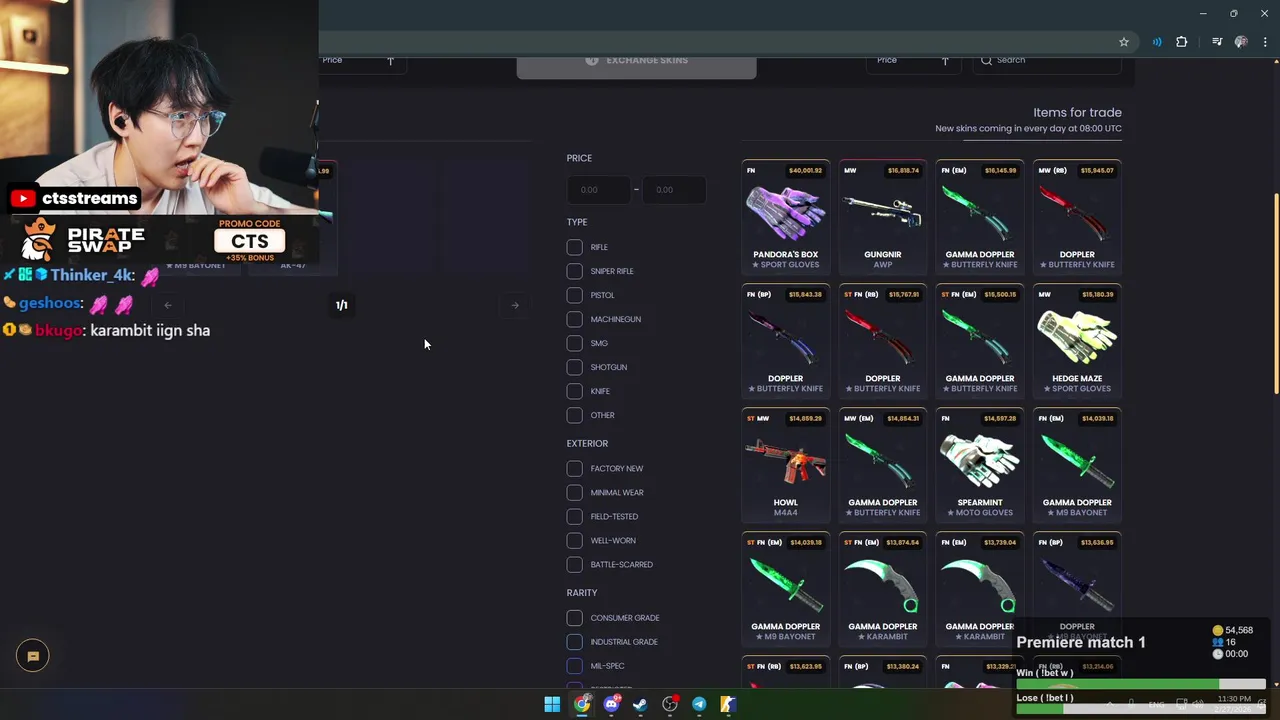Screen dimensions: 1280x720
Task: Select the $15,500.15 Gamma Doppler Butterfly Knife
Action: point(979,341)
